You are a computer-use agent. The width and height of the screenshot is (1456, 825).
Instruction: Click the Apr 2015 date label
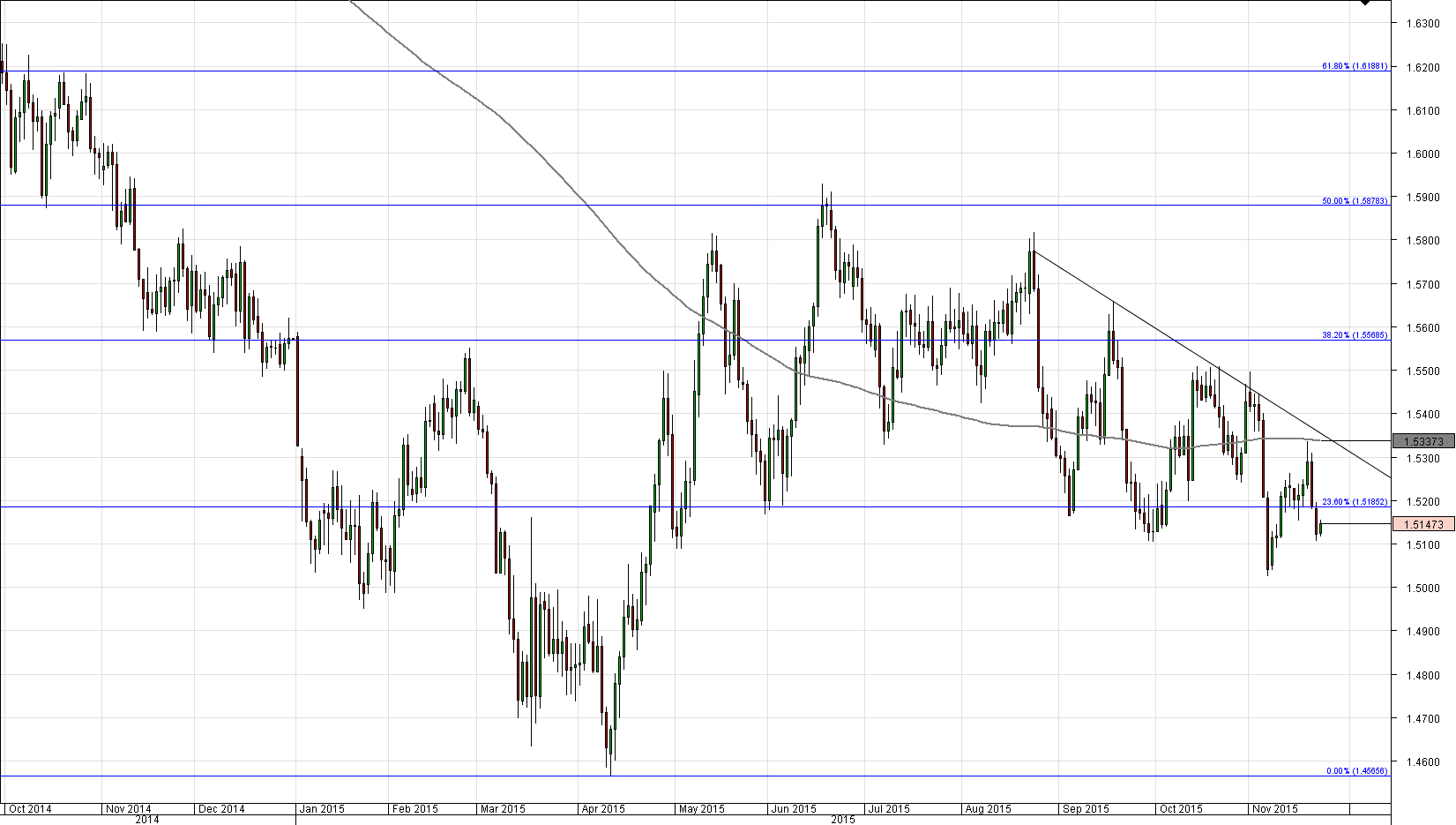603,809
